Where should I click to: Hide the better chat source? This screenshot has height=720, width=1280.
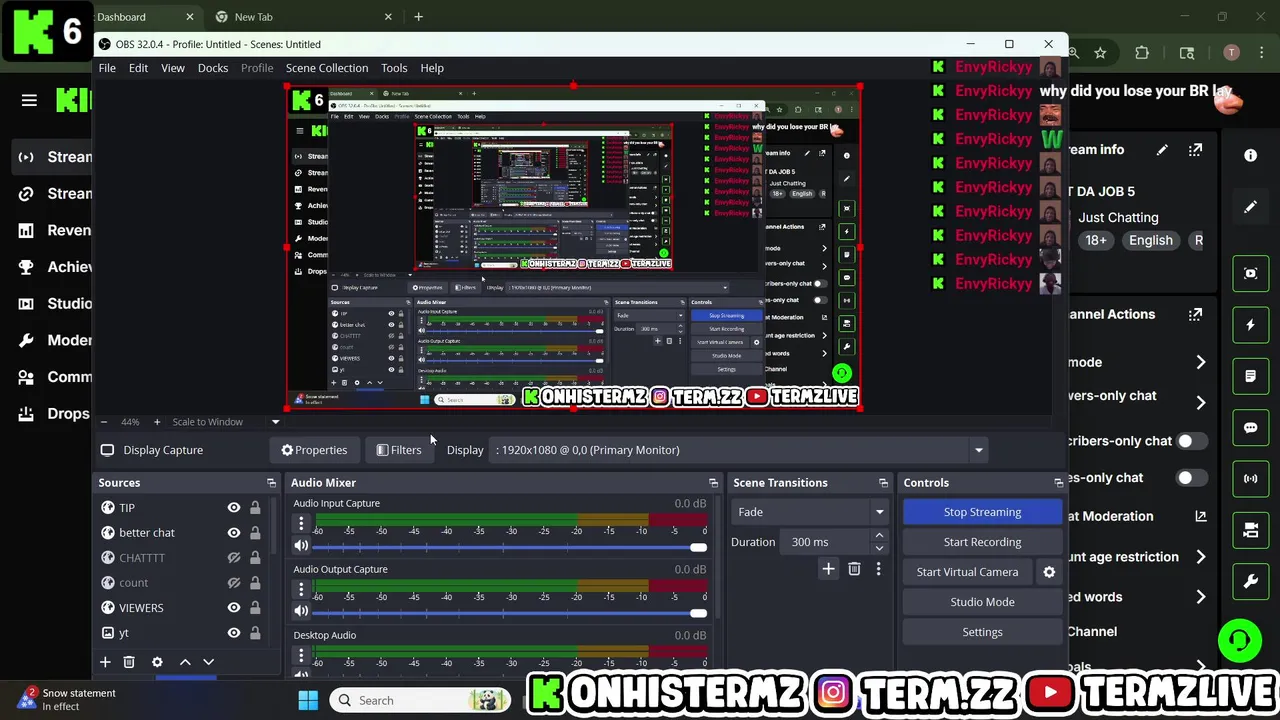[x=234, y=533]
